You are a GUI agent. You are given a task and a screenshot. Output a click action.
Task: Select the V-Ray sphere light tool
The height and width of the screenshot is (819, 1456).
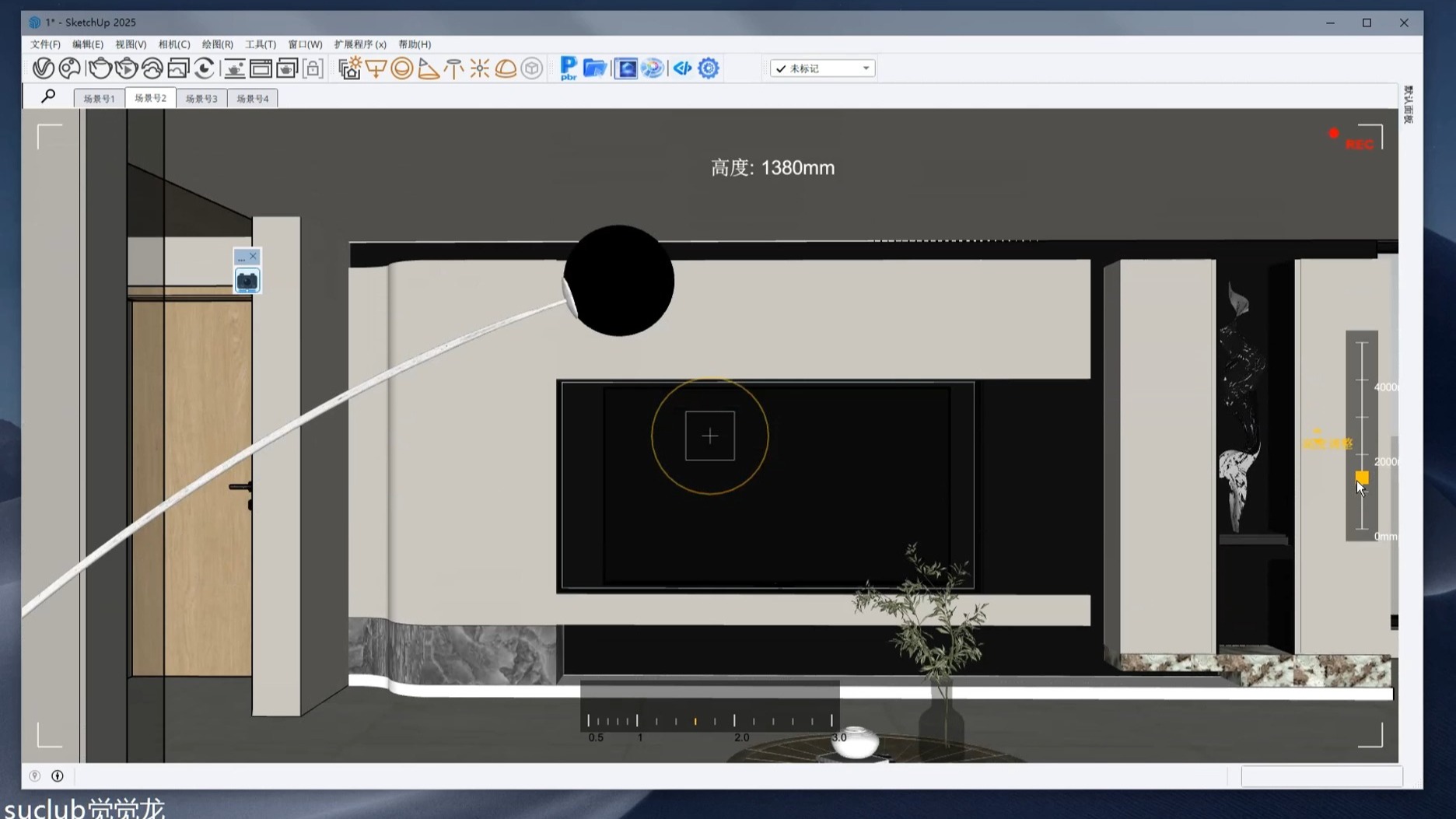pyautogui.click(x=401, y=68)
